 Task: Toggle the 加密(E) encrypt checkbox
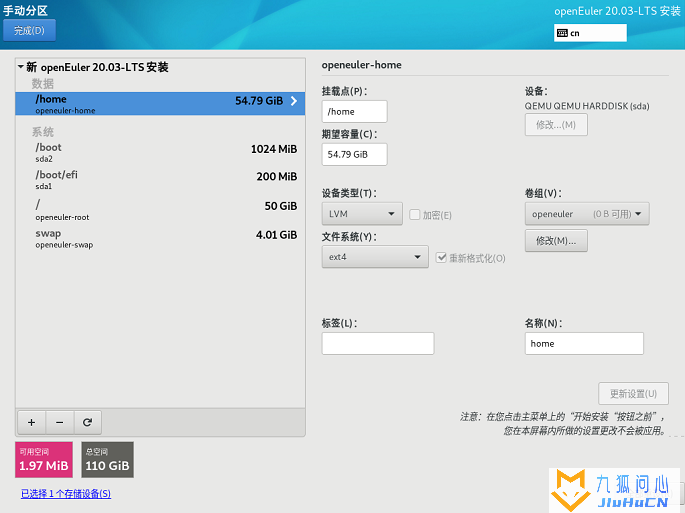tap(415, 215)
